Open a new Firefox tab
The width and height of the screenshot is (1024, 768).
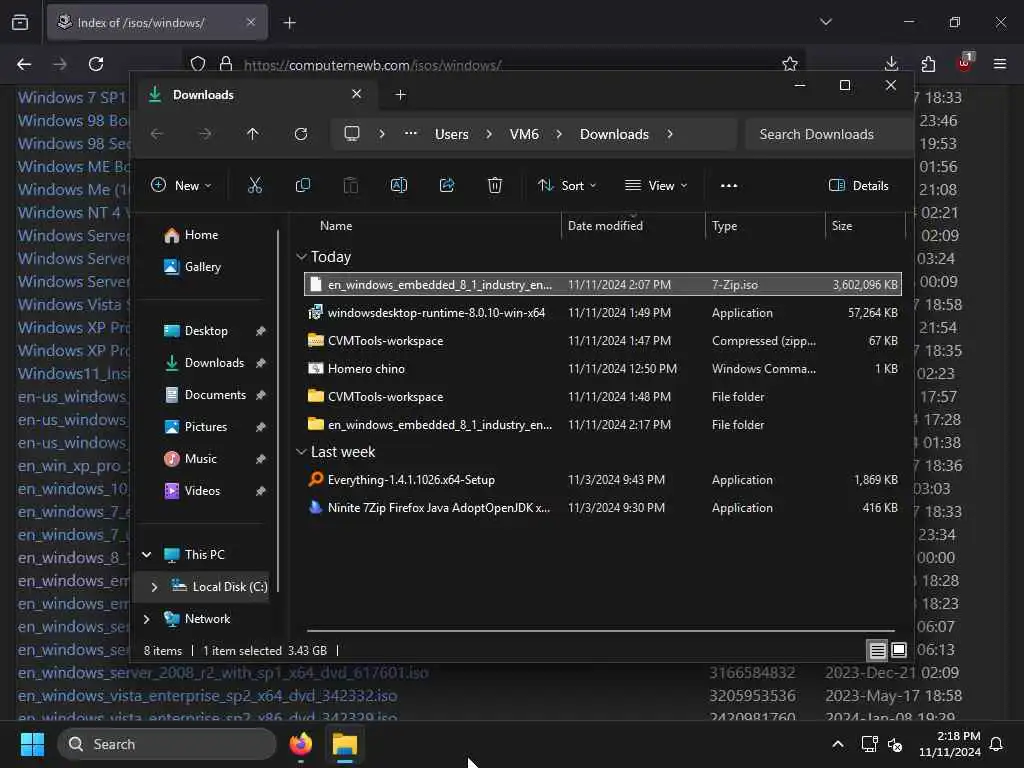(289, 23)
